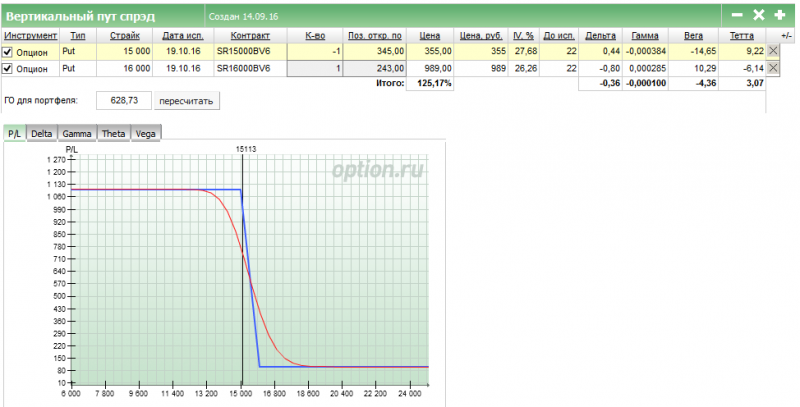
Task: Click the +/- column header
Action: (x=786, y=36)
